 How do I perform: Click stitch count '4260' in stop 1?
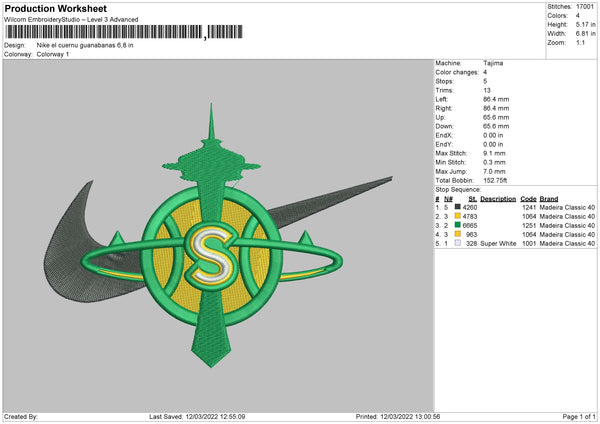coord(470,207)
